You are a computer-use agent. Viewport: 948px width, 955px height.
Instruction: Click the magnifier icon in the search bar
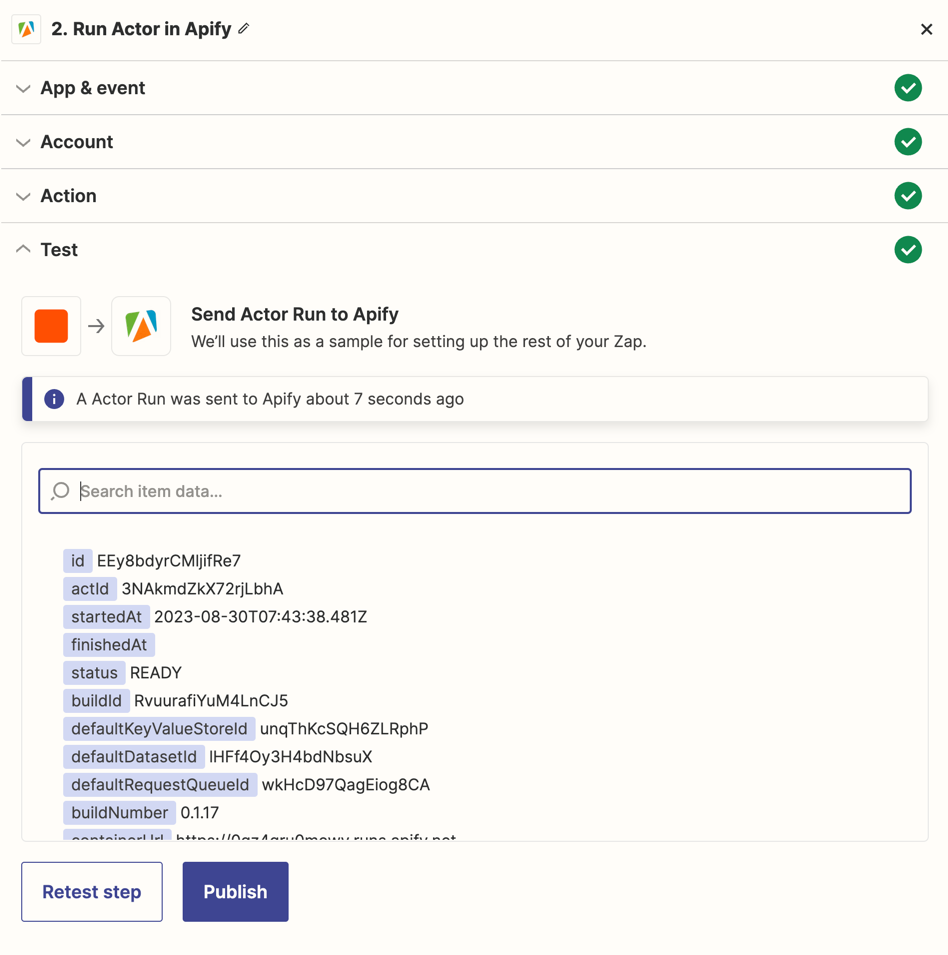coord(59,491)
